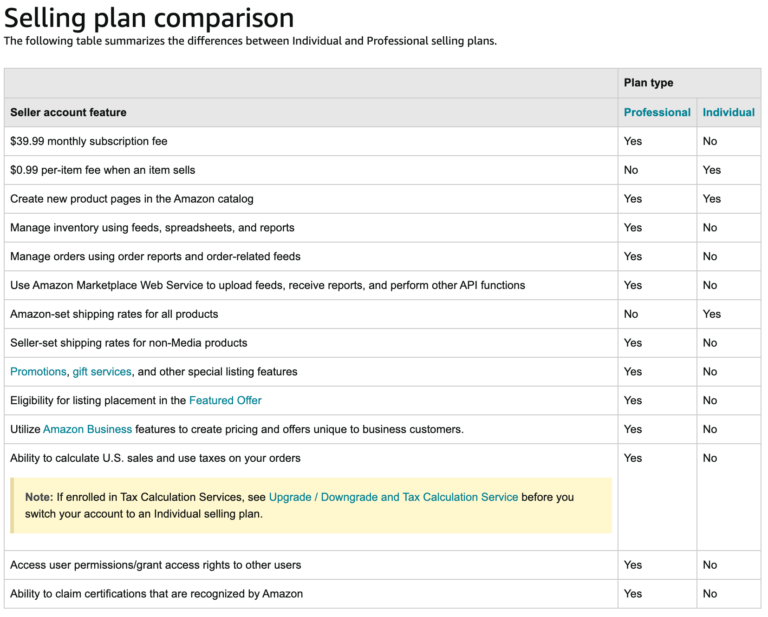This screenshot has height=617, width=768.
Task: Click the gift services link
Action: coord(102,372)
